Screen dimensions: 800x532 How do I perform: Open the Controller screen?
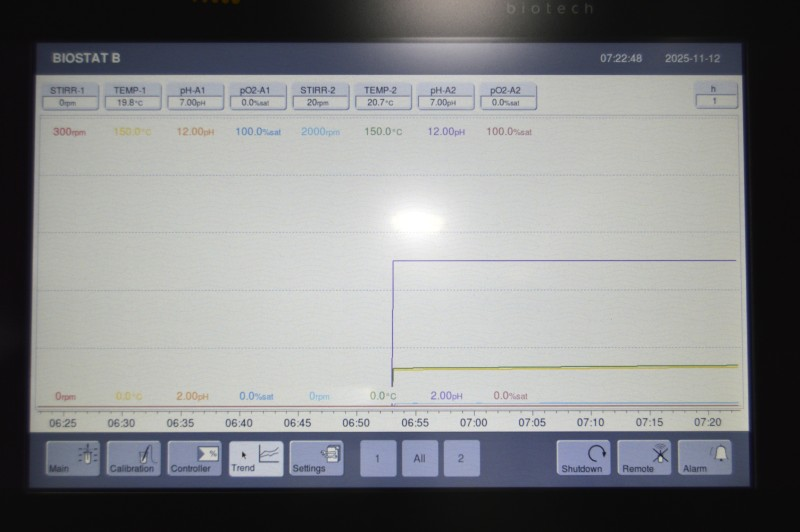point(194,458)
